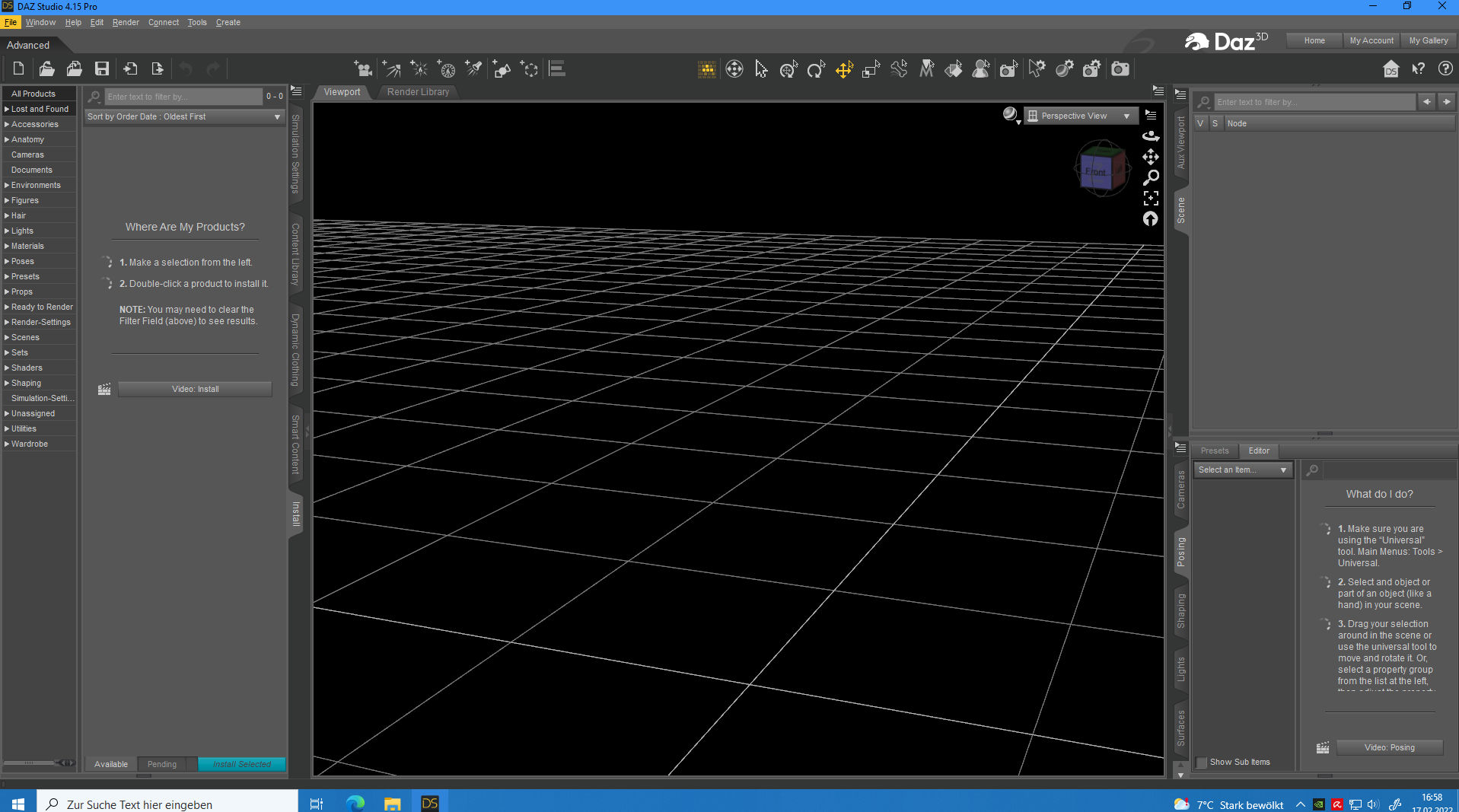Open the viewport draw style sphere menu
Image resolution: width=1459 pixels, height=812 pixels.
(x=1011, y=115)
